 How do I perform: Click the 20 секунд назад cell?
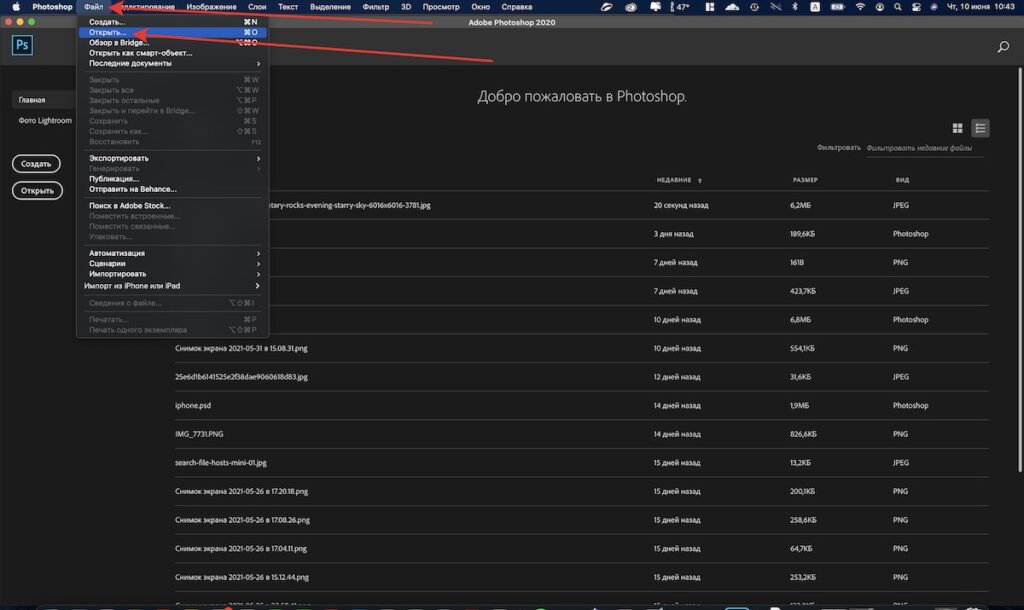(x=680, y=205)
